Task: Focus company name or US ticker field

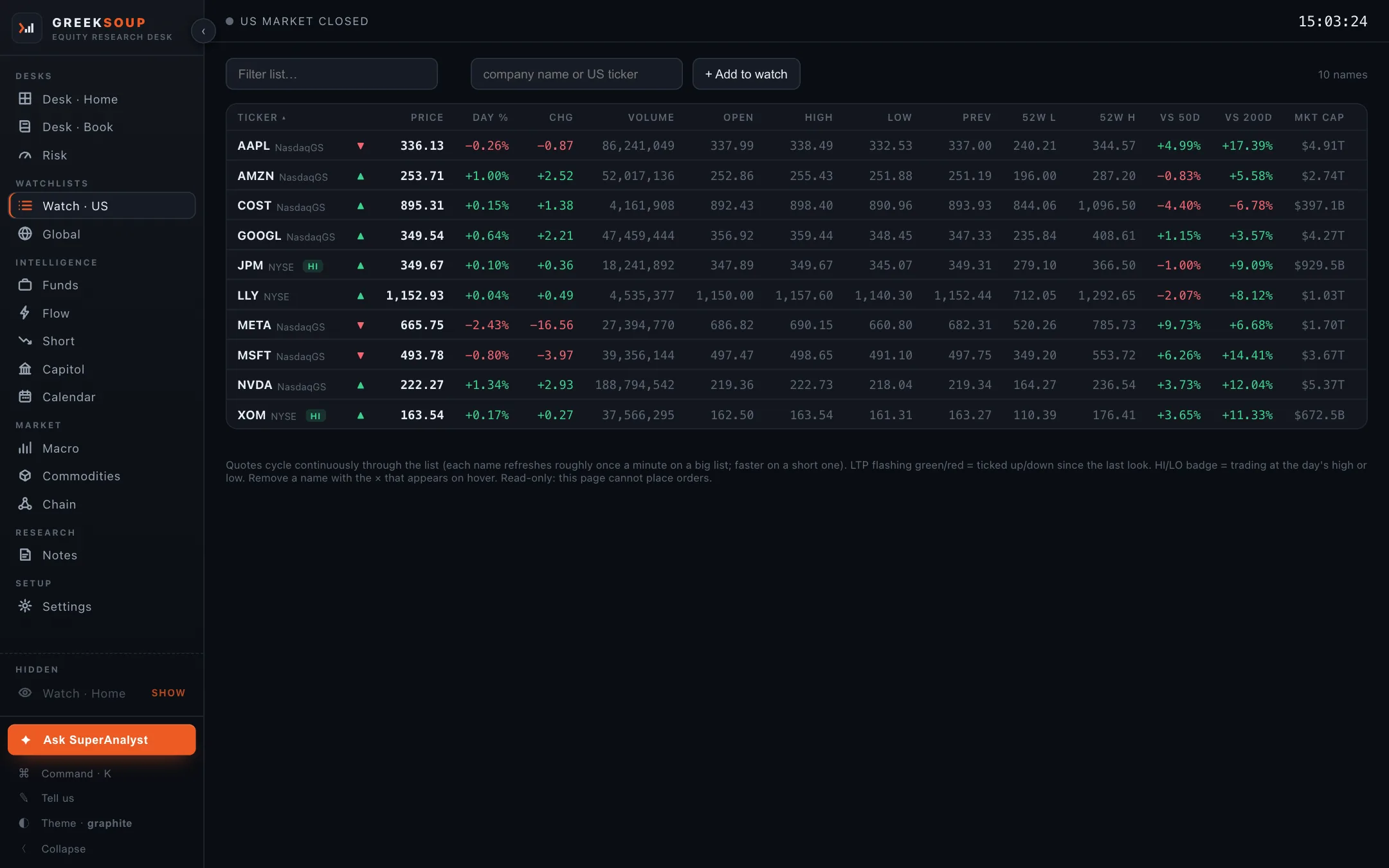Action: 576,74
